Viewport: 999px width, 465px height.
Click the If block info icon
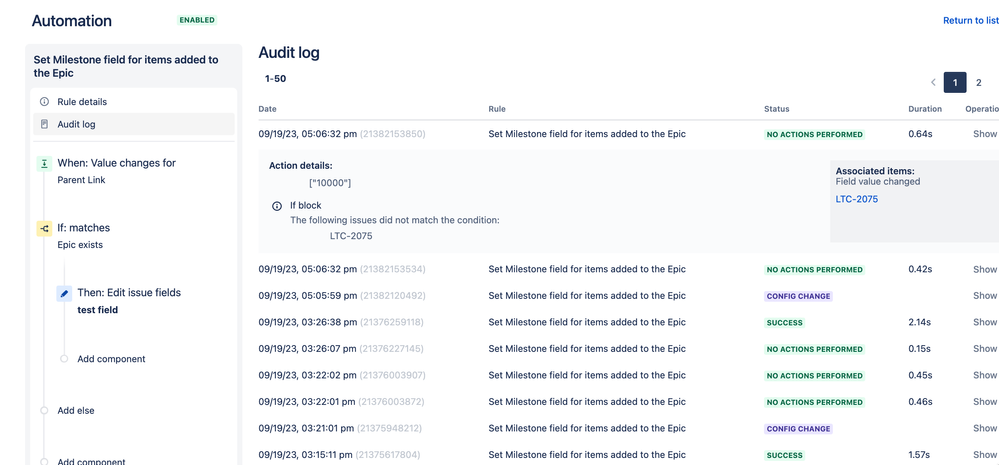[x=277, y=206]
